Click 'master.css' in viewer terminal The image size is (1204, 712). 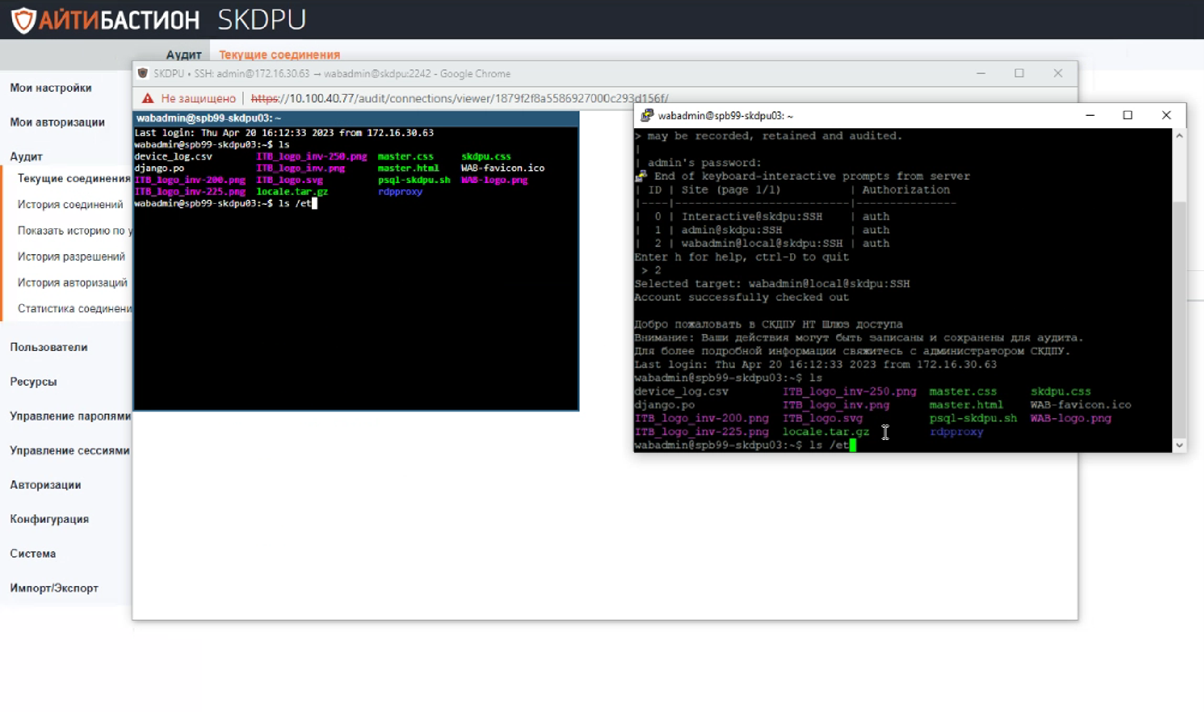tap(405, 156)
